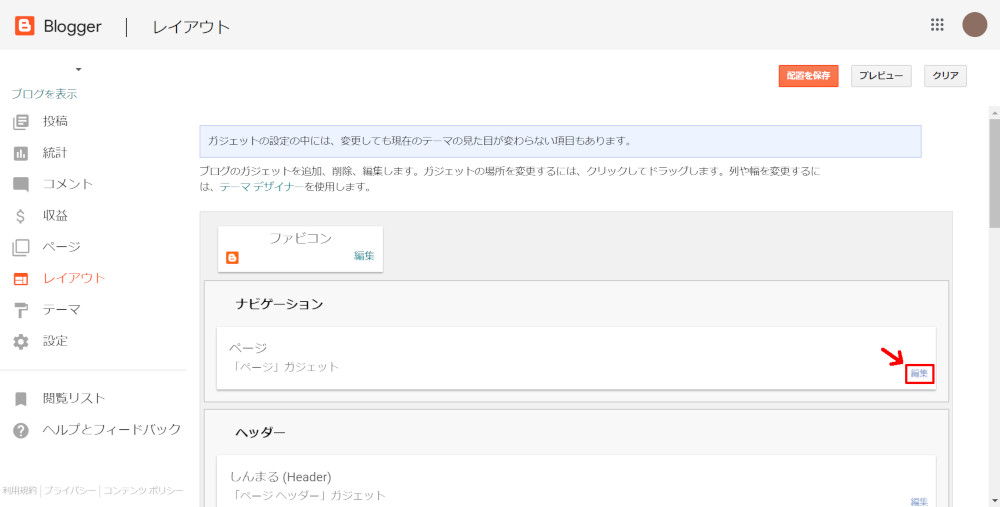The height and width of the screenshot is (507, 1000).
Task: Click the 閲覧リスト bookmark icon
Action: point(21,399)
